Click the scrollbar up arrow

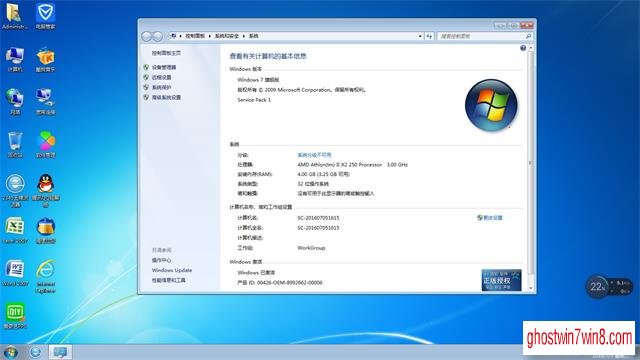531,48
